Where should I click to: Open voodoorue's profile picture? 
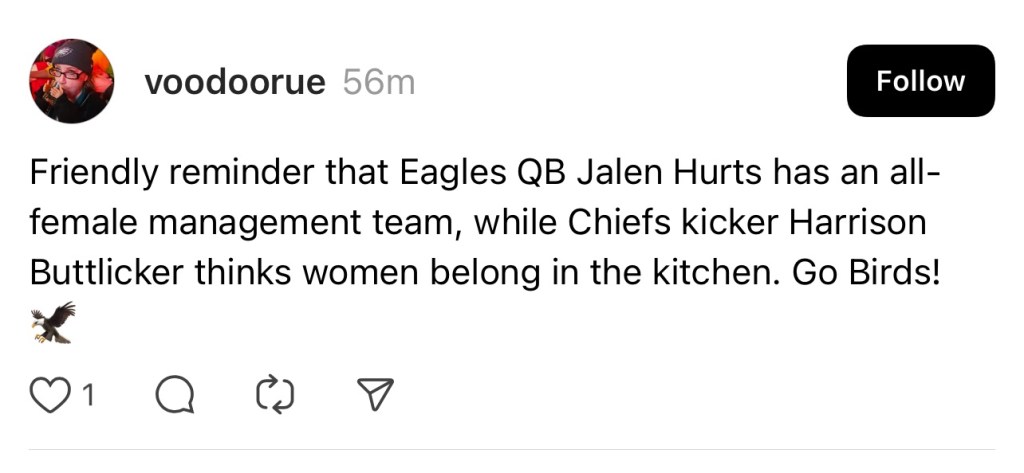(71, 81)
